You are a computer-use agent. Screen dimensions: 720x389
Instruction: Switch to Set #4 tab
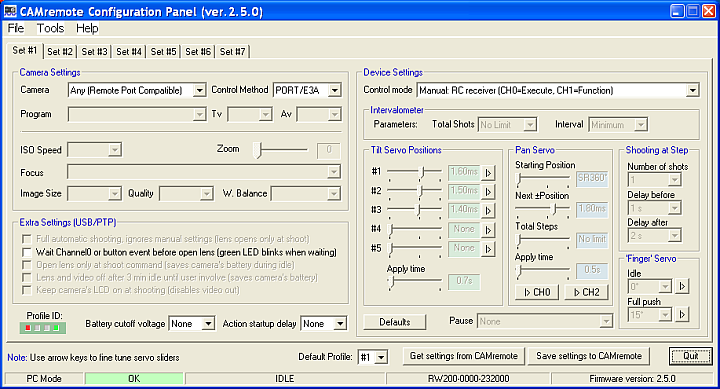(x=129, y=52)
